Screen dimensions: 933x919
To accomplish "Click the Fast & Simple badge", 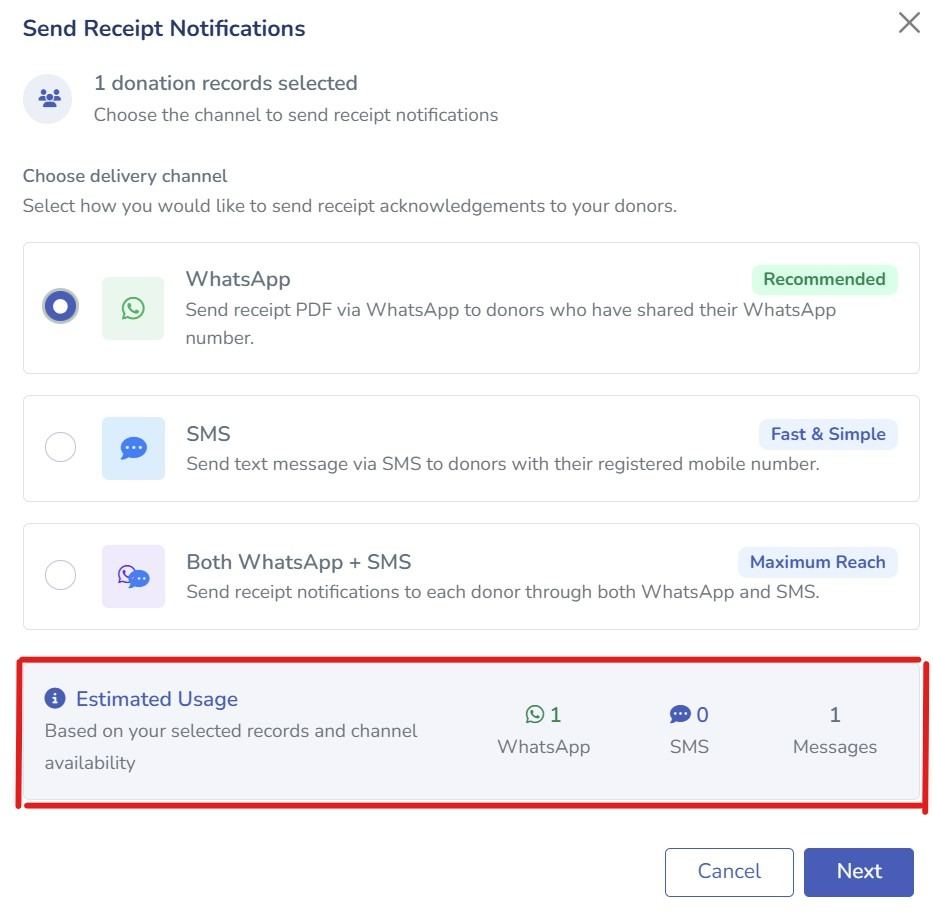I will tap(828, 434).
